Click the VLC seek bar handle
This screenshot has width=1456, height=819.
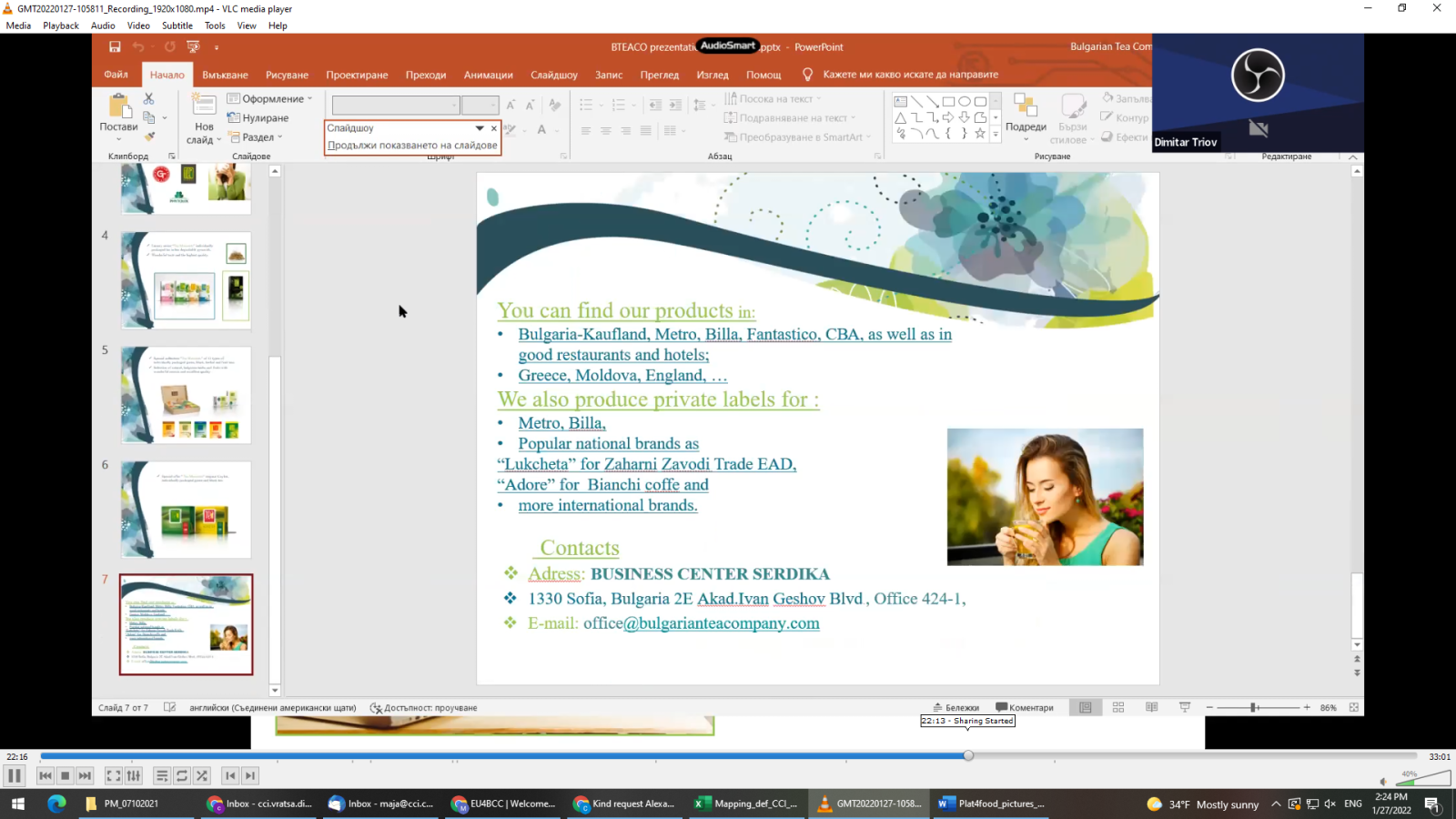pos(968,755)
